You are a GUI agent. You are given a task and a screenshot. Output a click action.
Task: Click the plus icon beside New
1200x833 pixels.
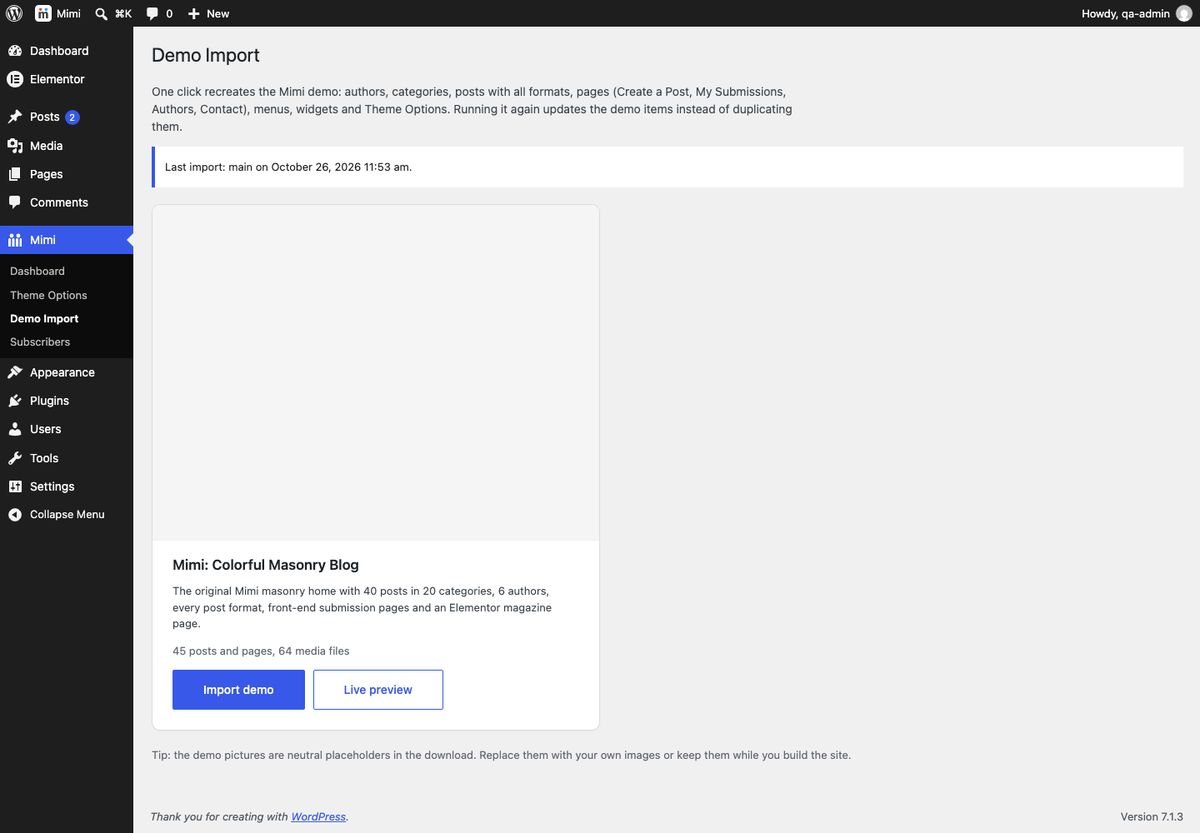click(x=194, y=14)
